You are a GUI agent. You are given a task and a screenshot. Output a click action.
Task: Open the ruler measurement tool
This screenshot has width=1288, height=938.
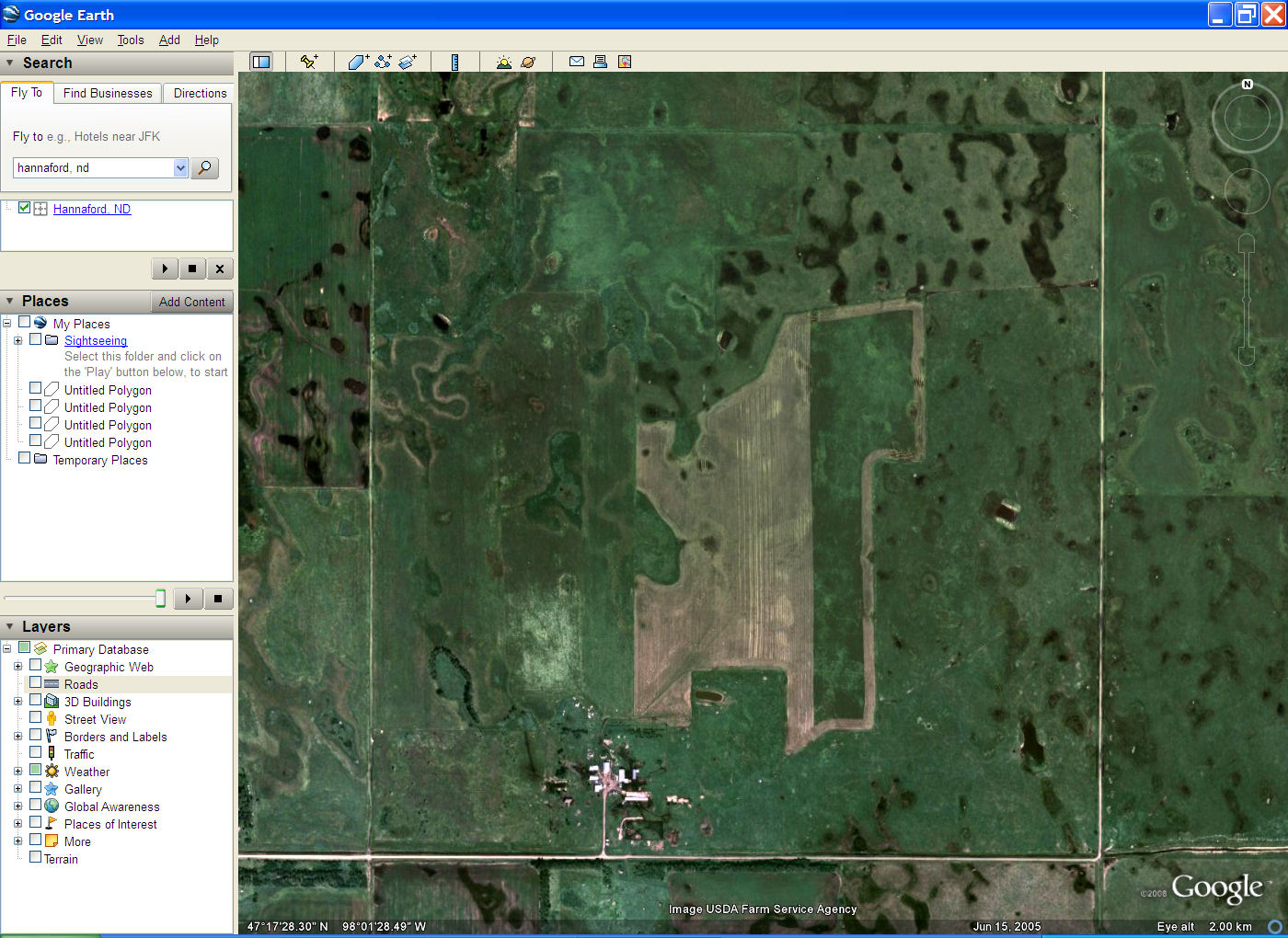click(454, 62)
